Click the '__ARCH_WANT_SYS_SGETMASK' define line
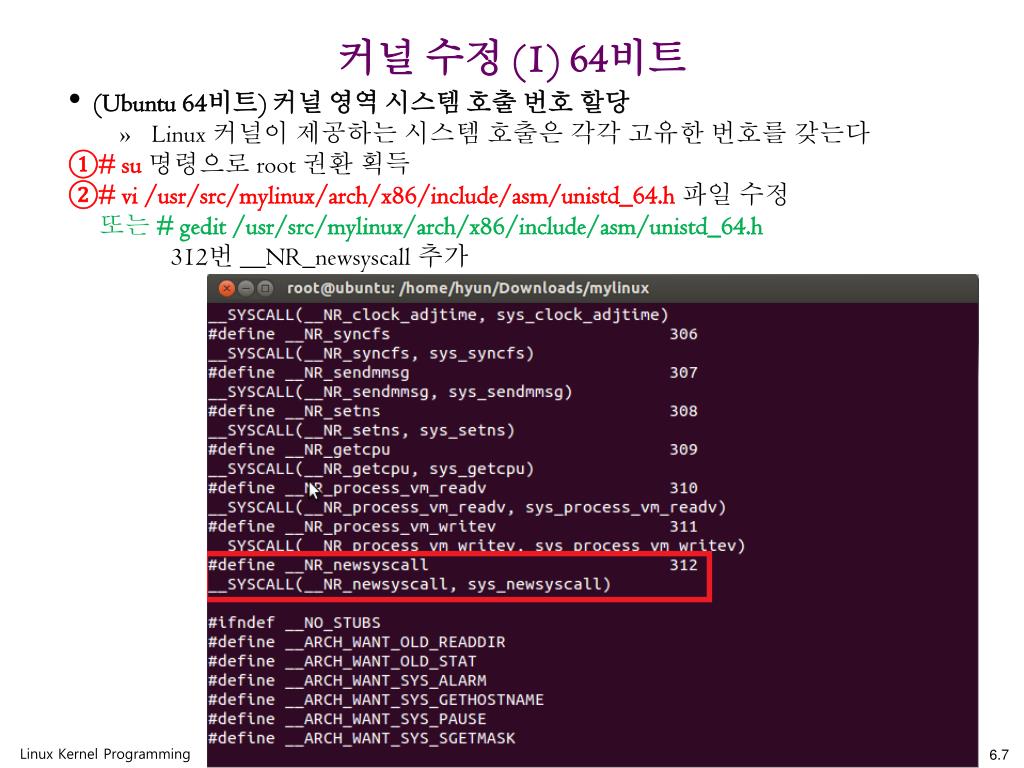 (x=361, y=739)
